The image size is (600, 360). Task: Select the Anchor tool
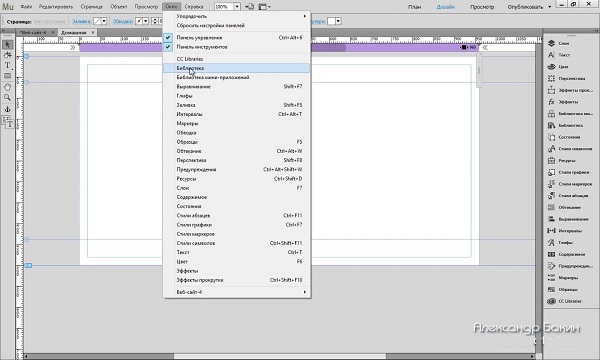[x=7, y=109]
